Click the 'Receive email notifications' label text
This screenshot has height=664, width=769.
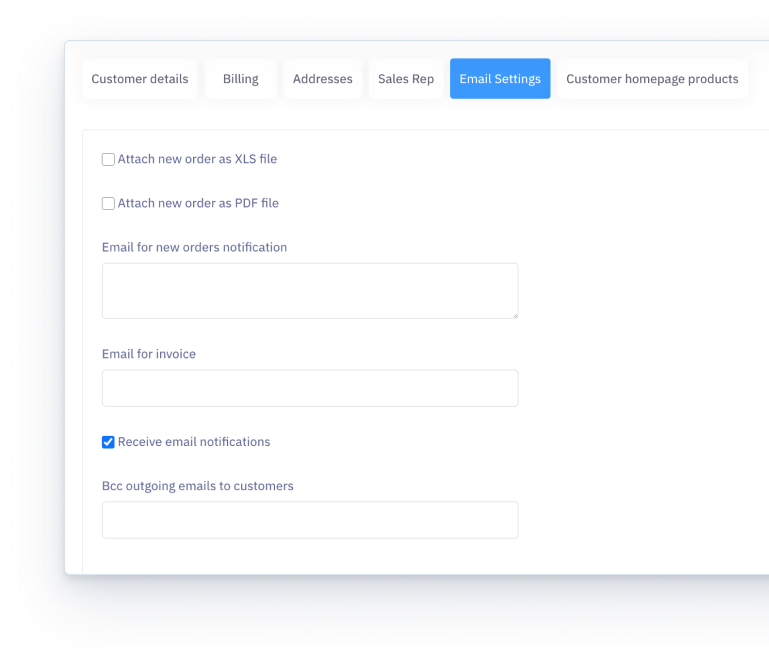coord(194,442)
